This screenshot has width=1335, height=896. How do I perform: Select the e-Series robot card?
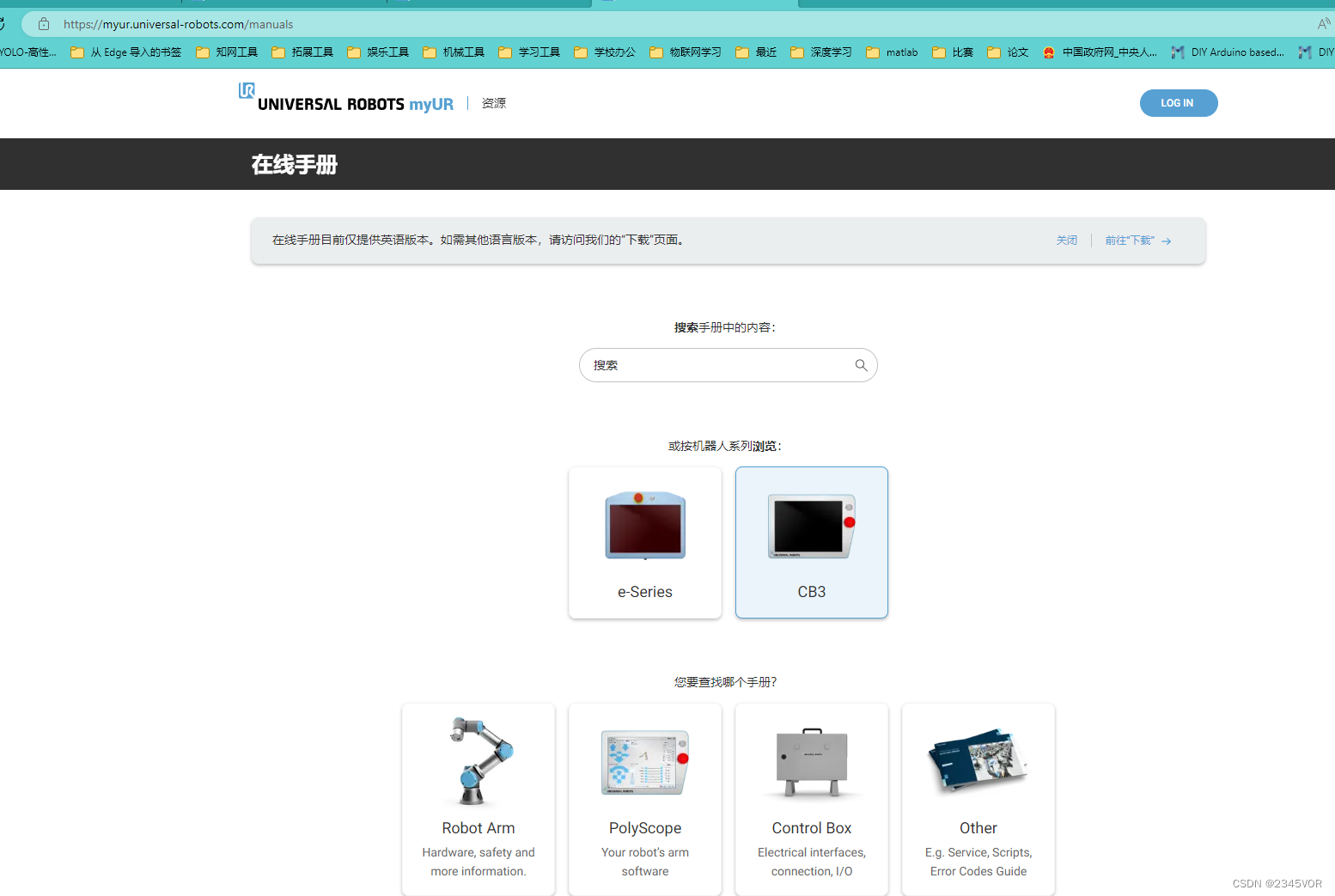click(x=645, y=542)
